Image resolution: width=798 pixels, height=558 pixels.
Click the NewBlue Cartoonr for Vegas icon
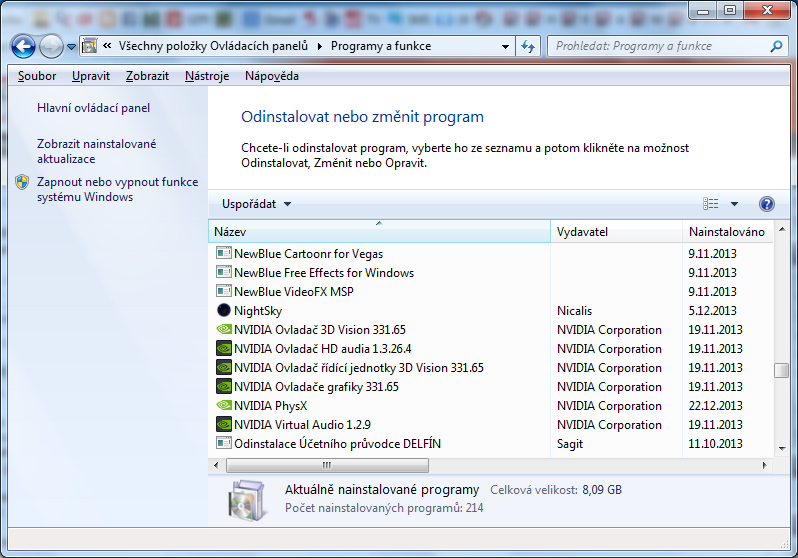pyautogui.click(x=224, y=253)
